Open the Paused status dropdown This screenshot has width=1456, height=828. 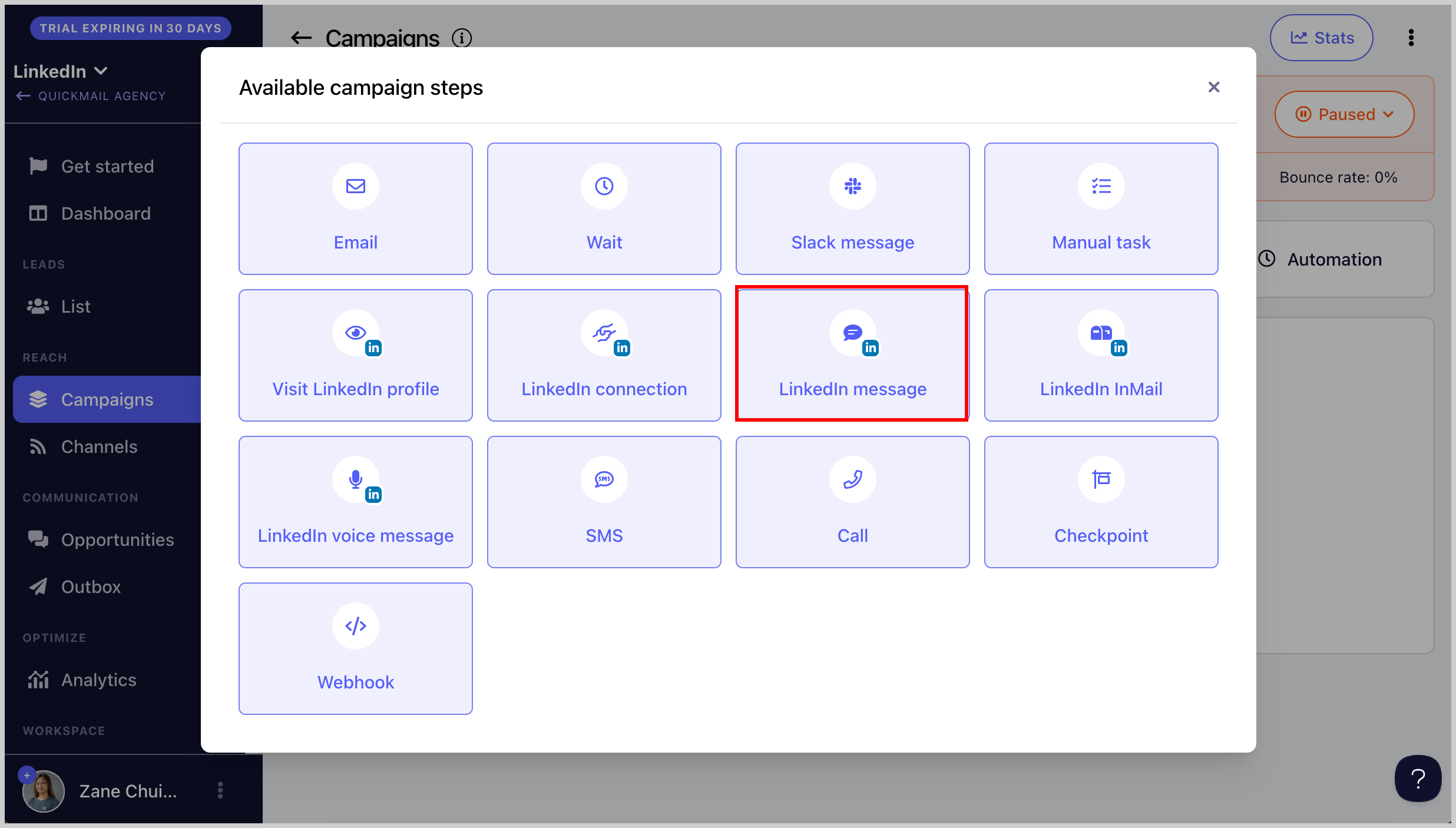(1344, 114)
